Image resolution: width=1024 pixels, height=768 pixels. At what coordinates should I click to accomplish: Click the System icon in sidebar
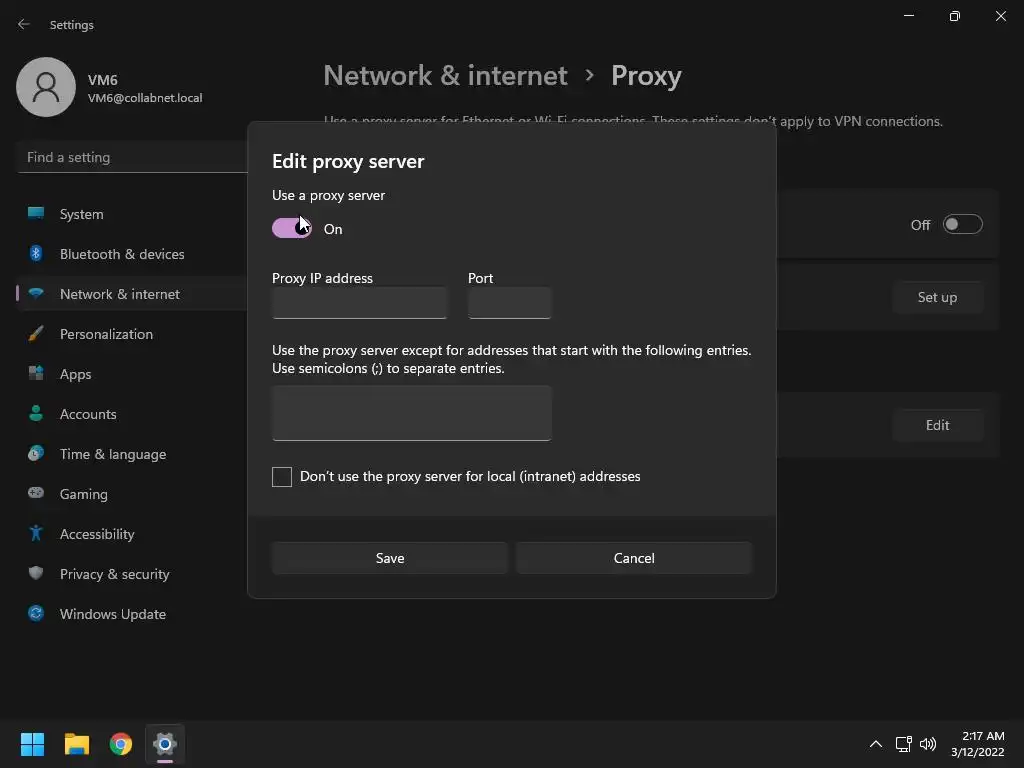click(x=36, y=214)
